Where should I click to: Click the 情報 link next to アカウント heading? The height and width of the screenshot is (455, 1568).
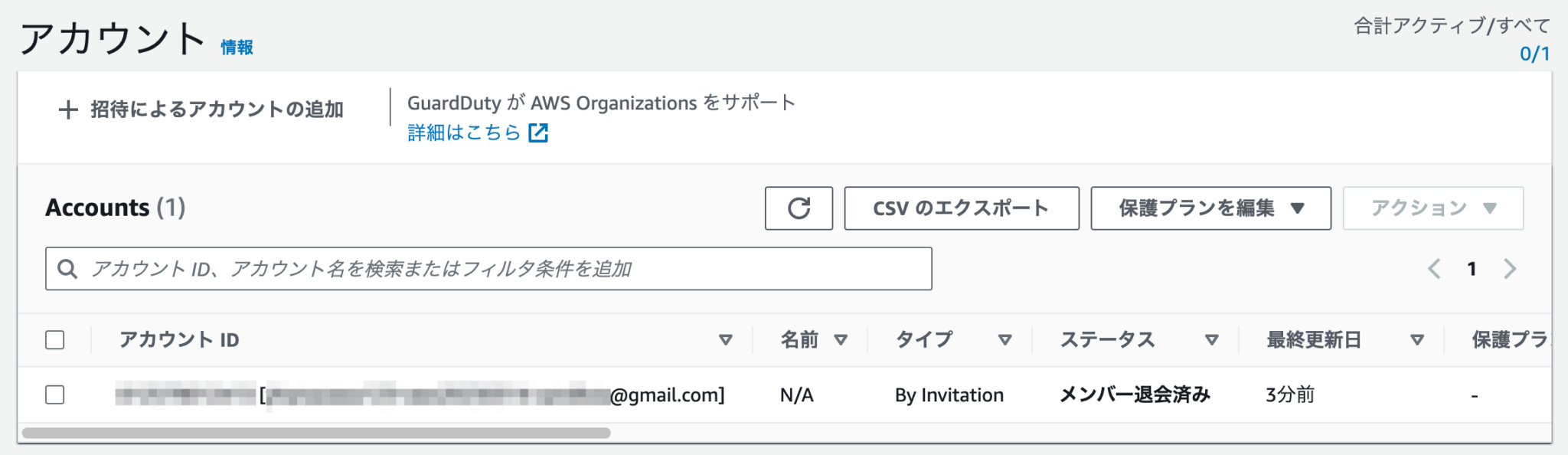coord(235,47)
